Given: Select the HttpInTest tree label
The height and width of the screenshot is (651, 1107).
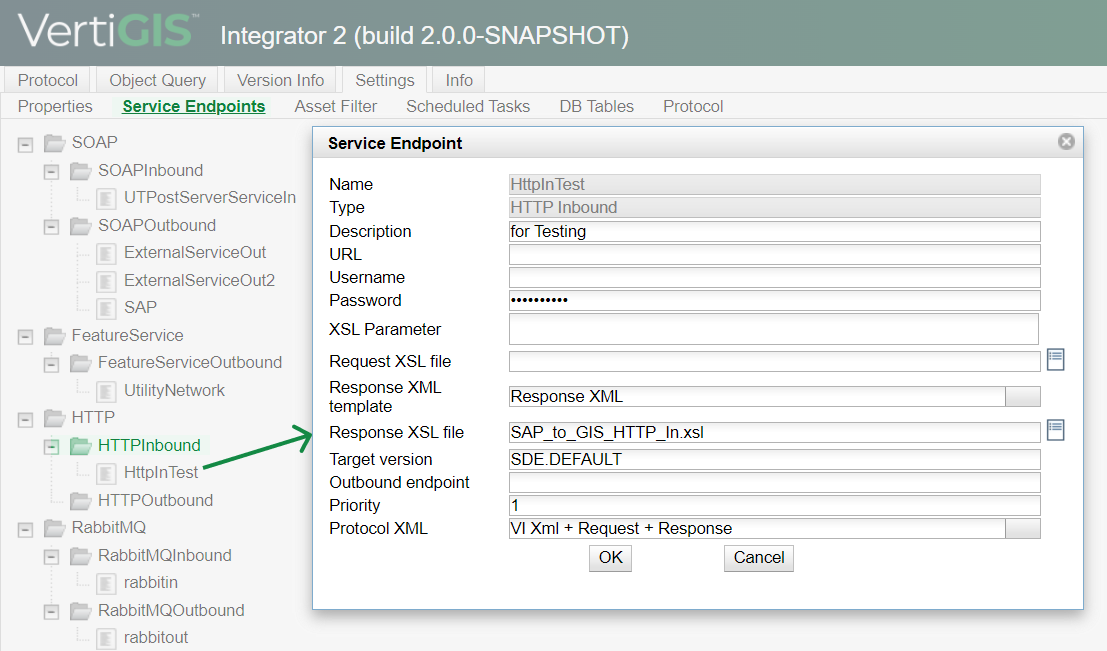Looking at the screenshot, I should 161,472.
